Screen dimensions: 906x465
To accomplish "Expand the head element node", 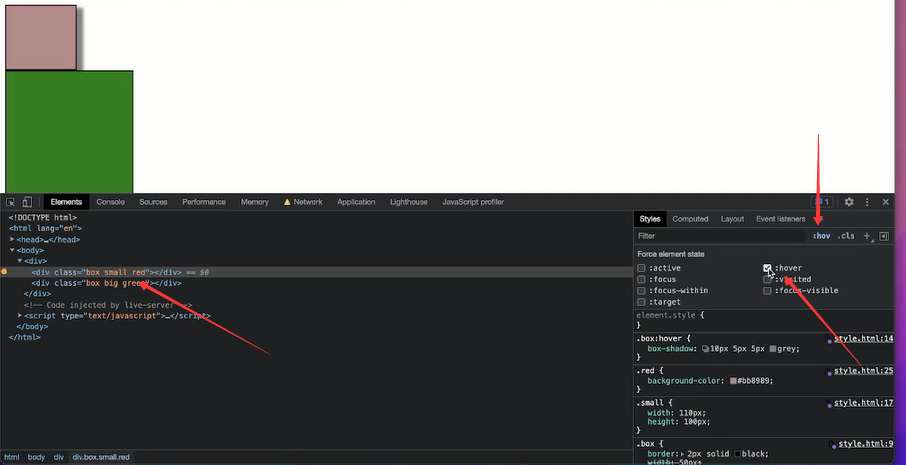I will pos(12,239).
